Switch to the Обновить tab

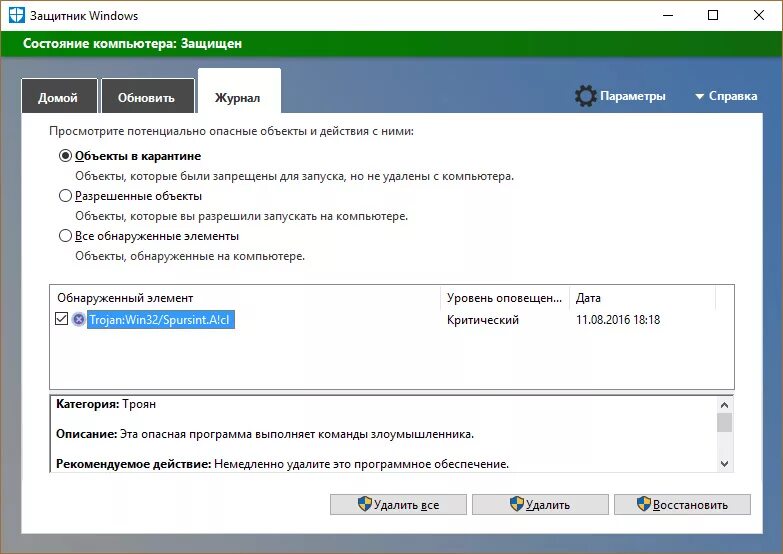147,96
